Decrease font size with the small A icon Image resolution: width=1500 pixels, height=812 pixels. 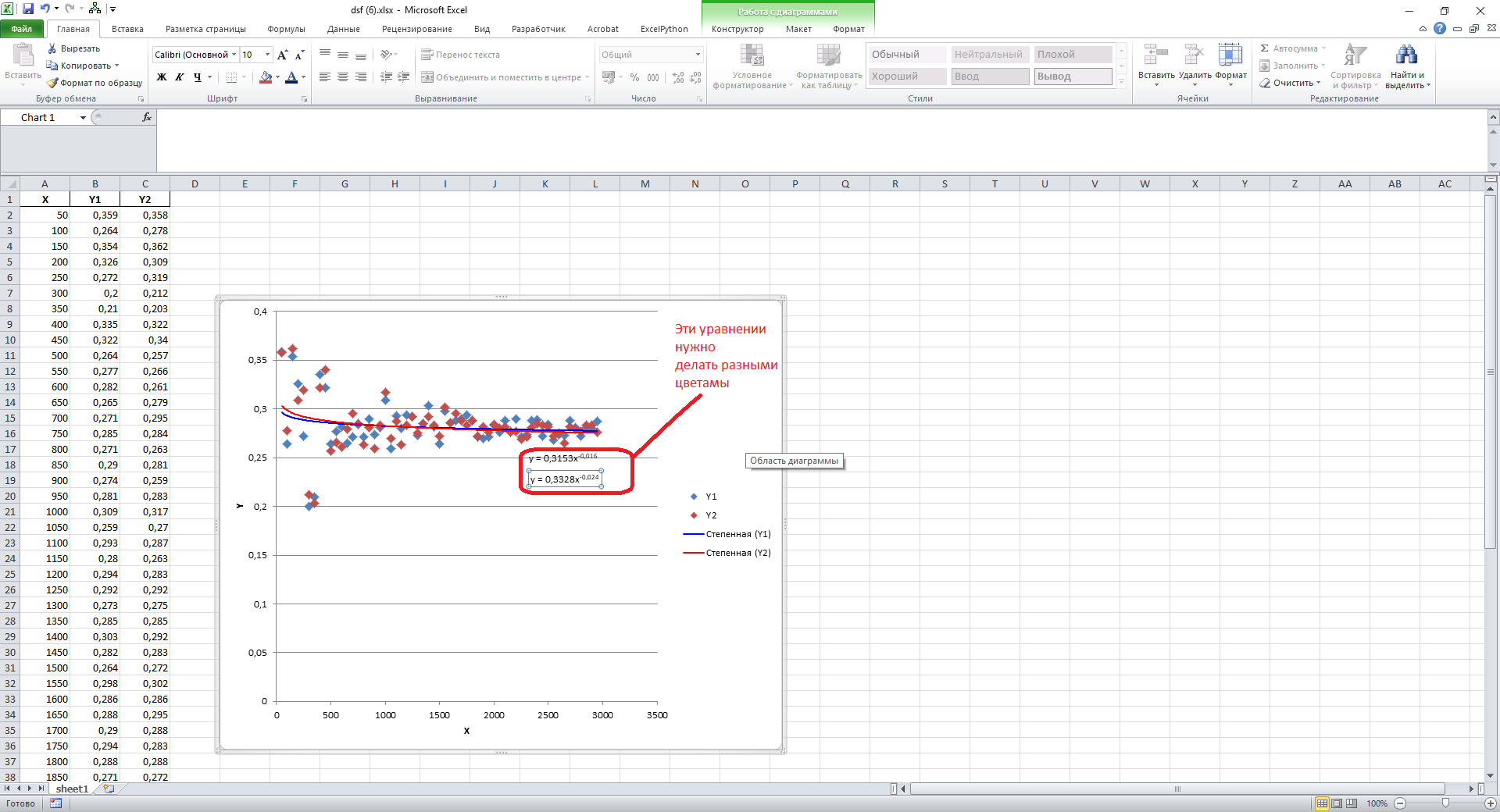click(299, 55)
